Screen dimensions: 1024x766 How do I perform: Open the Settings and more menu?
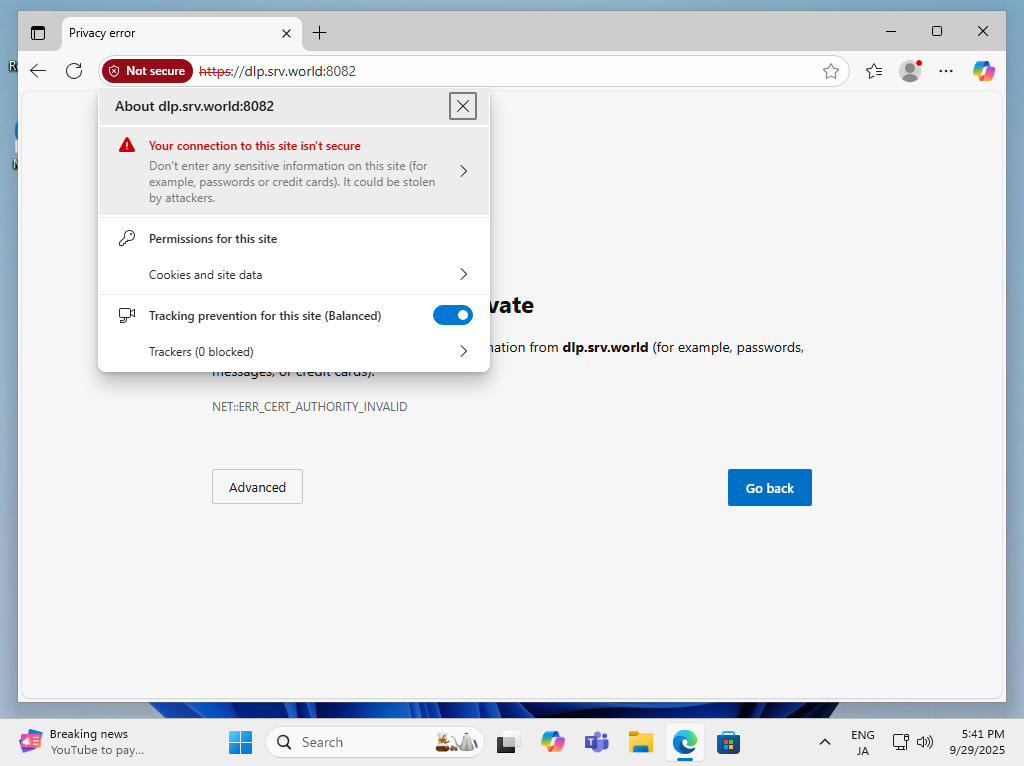(x=946, y=71)
